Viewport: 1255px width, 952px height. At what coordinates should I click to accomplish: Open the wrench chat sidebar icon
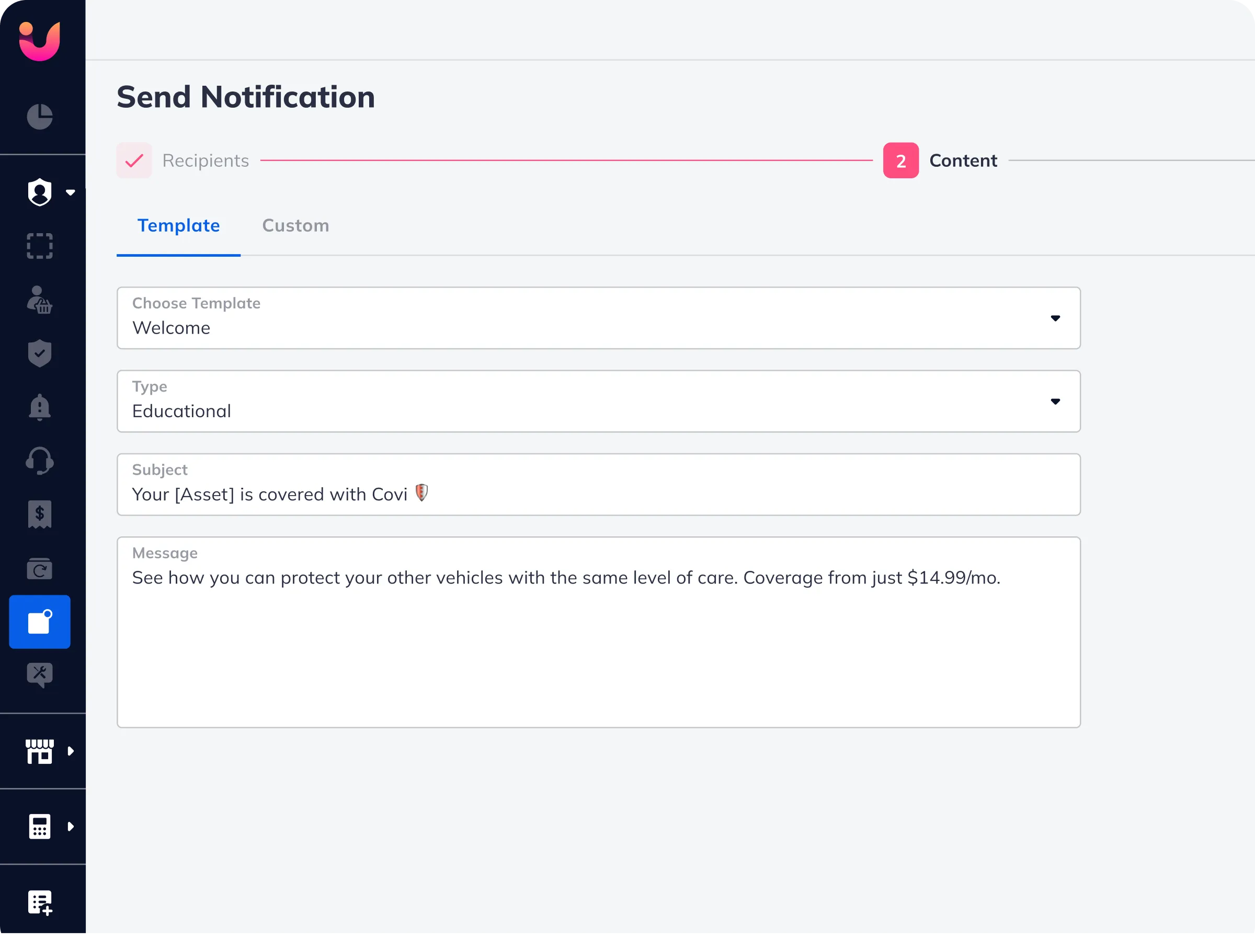coord(40,675)
